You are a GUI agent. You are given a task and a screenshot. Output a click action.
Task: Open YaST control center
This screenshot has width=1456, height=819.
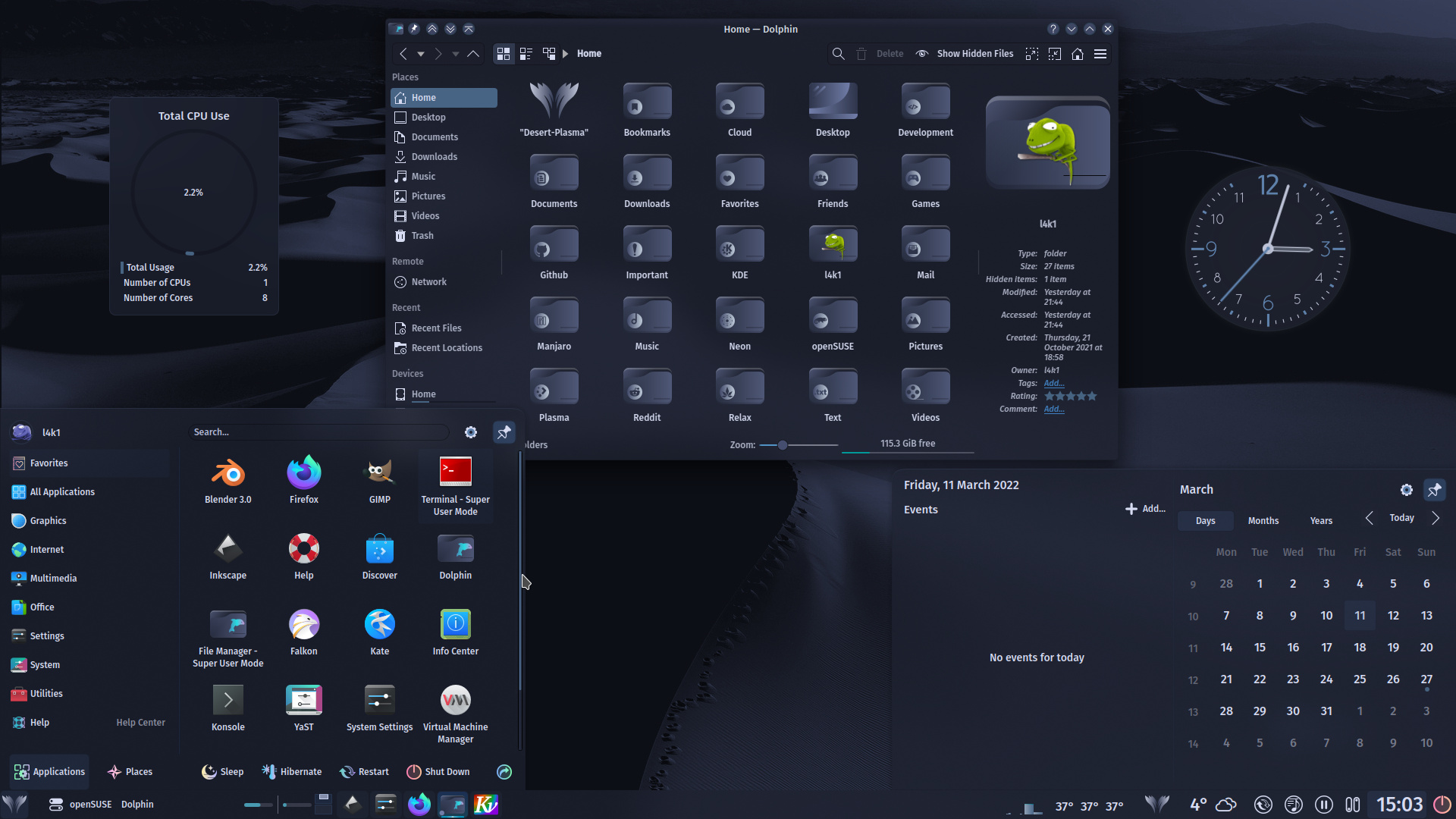[303, 708]
